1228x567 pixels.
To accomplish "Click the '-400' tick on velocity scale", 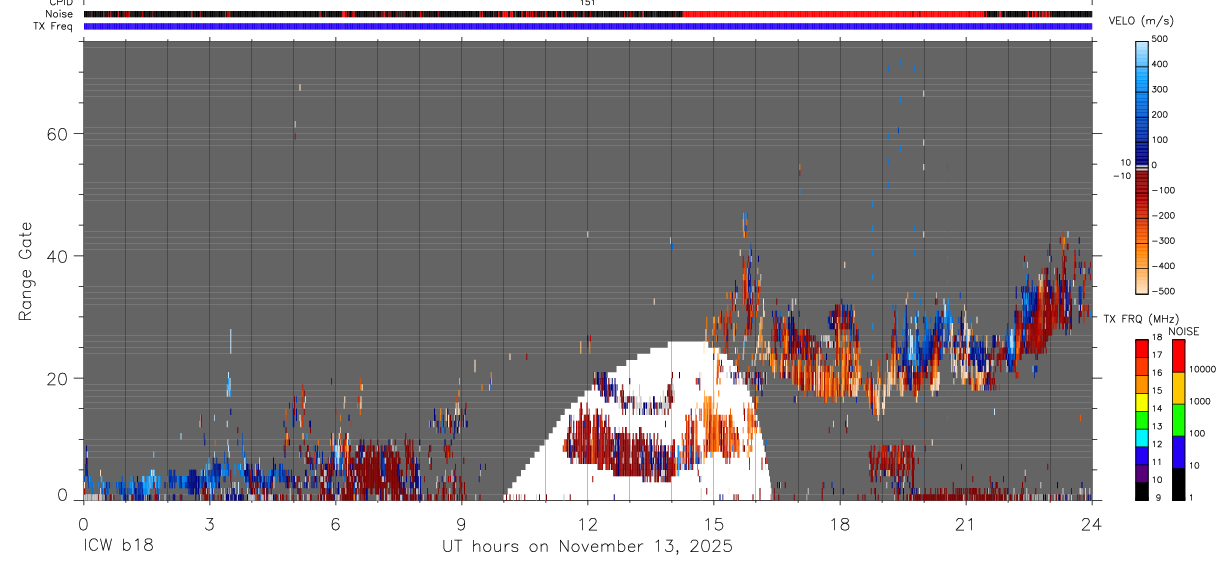I will [1166, 266].
